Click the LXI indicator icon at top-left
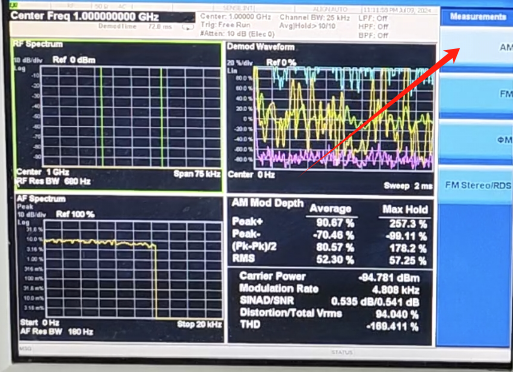 tap(13, 5)
